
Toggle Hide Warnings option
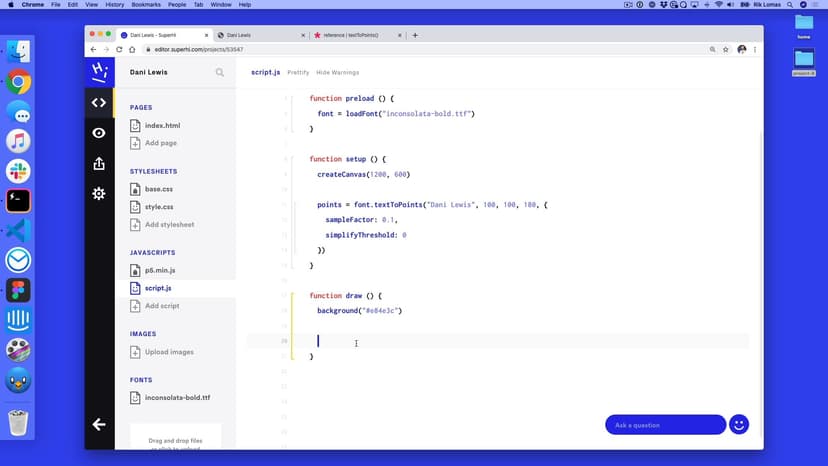[337, 72]
